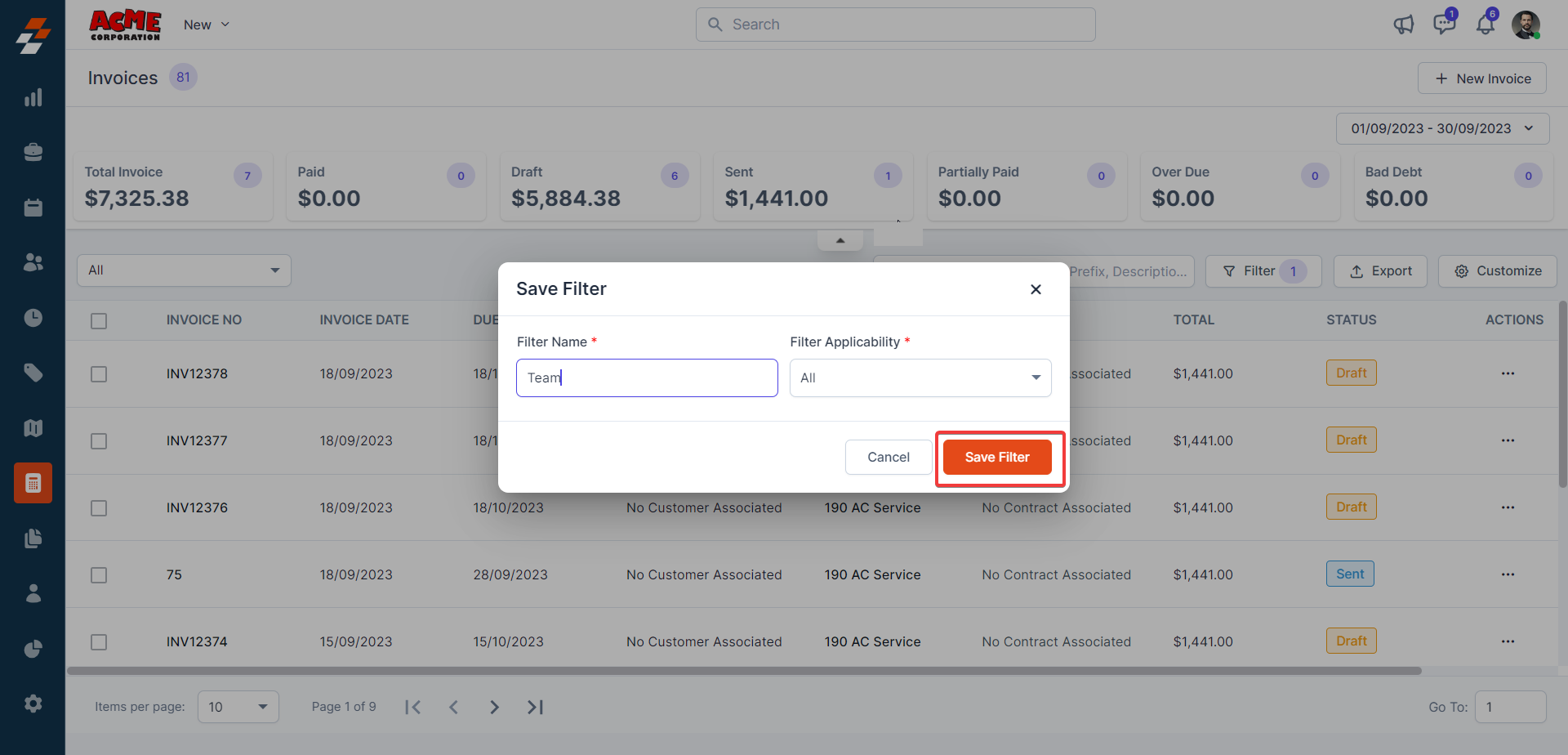The image size is (1568, 755).
Task: Open the date range 01/09/2023 - 30/09/2023 dropdown
Action: [1442, 128]
